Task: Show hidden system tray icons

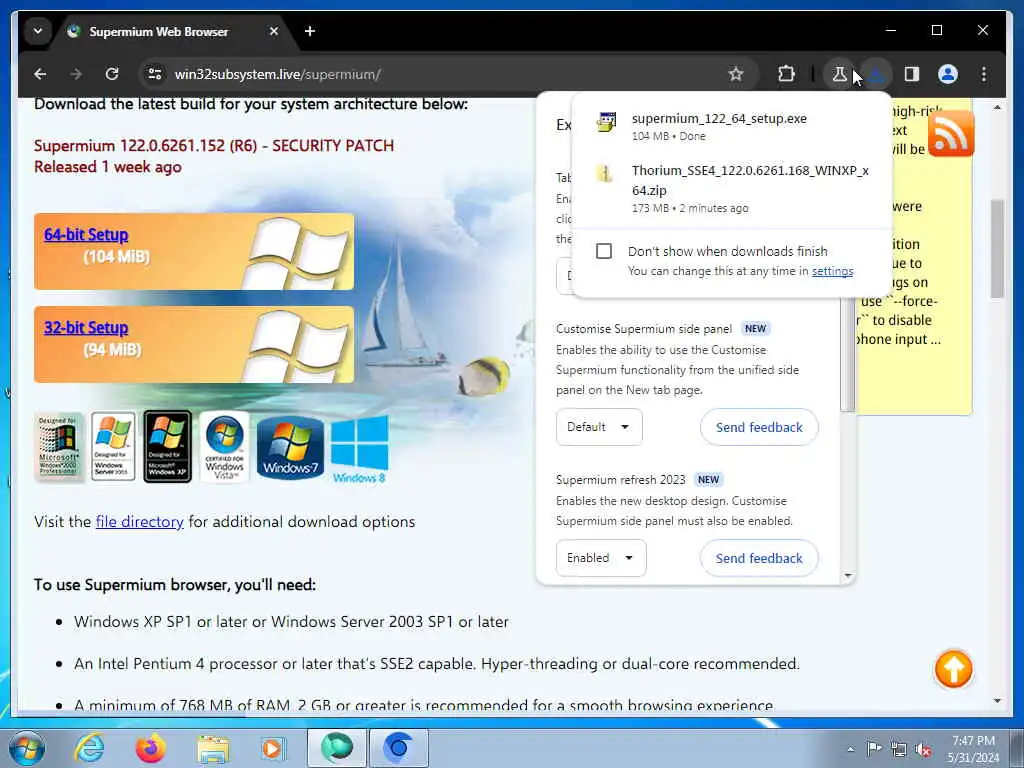Action: coord(850,750)
